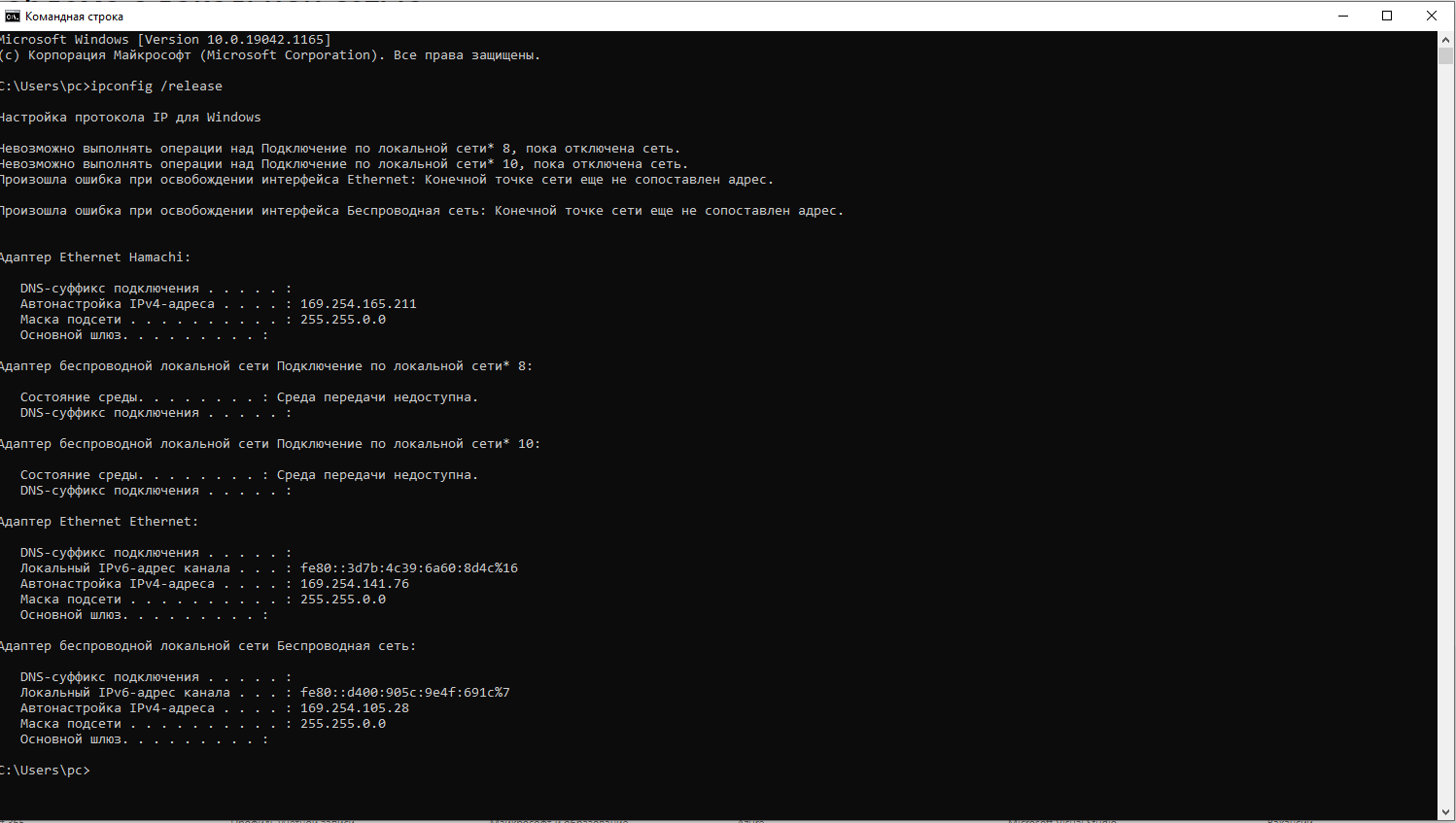
Task: Close the Command Prompt window
Action: click(x=1432, y=16)
